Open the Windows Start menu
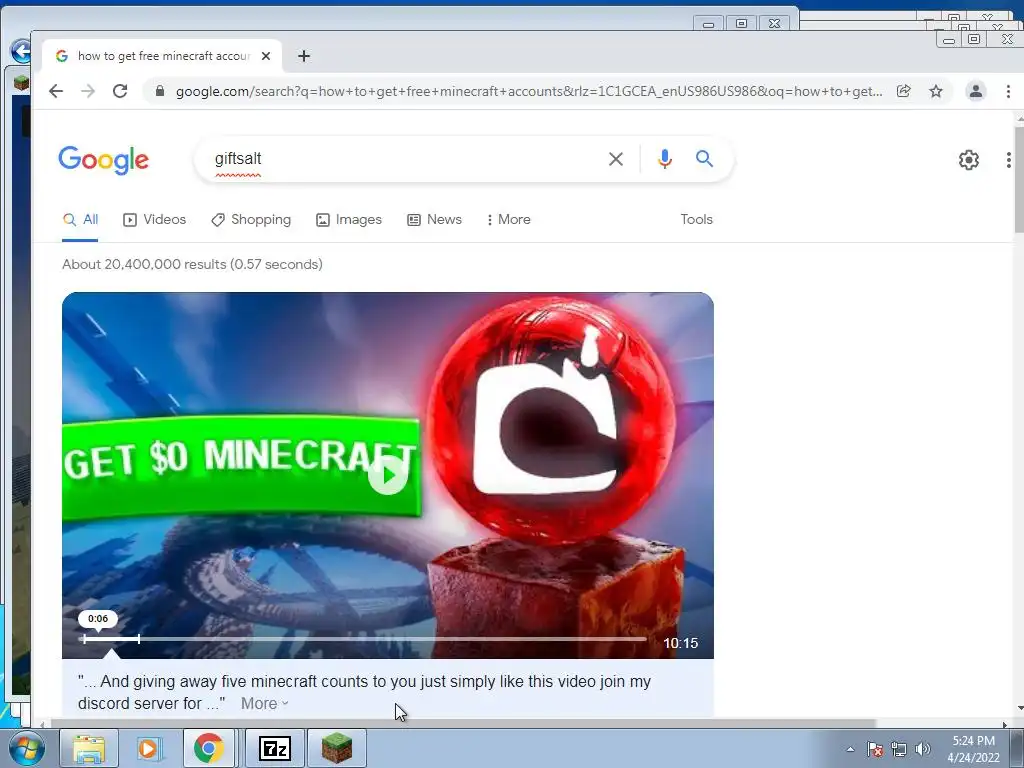Screen dimensions: 1024x768 [26, 748]
